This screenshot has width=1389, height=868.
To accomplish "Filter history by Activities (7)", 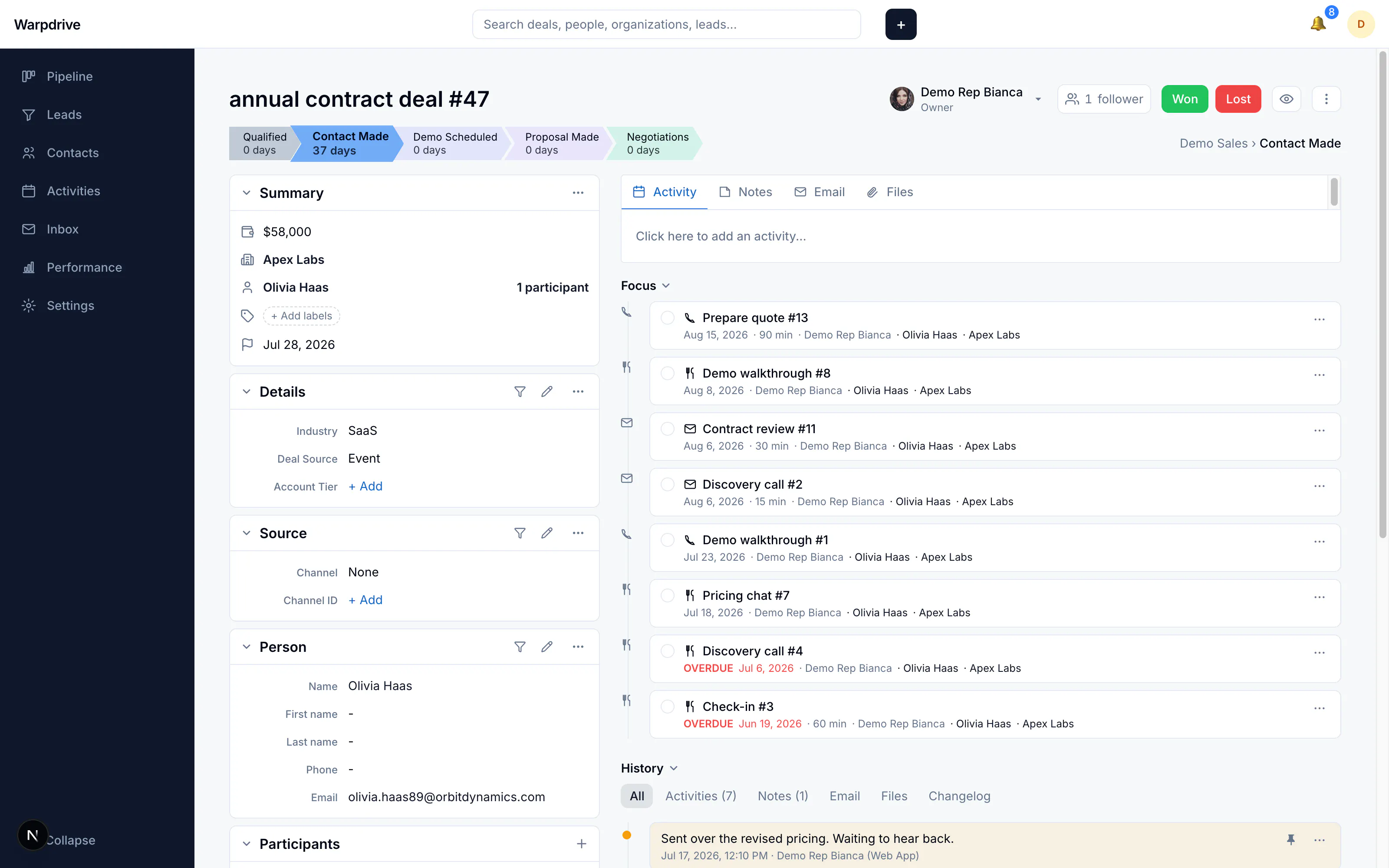I will (x=700, y=796).
